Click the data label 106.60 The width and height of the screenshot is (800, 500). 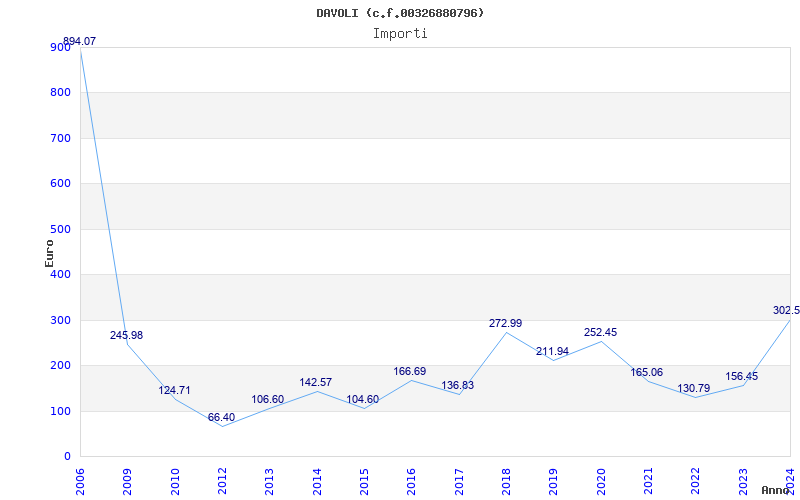[x=267, y=399]
